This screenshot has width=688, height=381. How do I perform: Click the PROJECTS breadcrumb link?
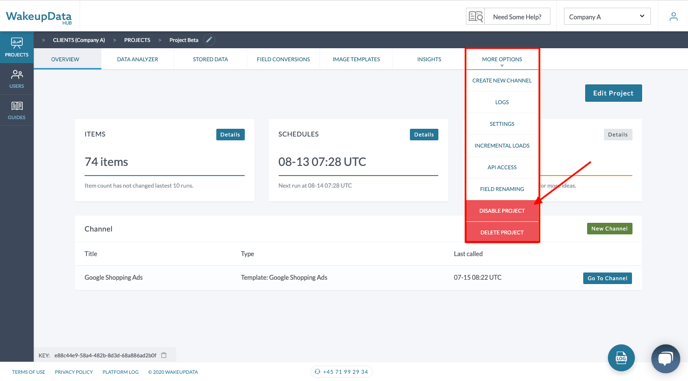(137, 40)
